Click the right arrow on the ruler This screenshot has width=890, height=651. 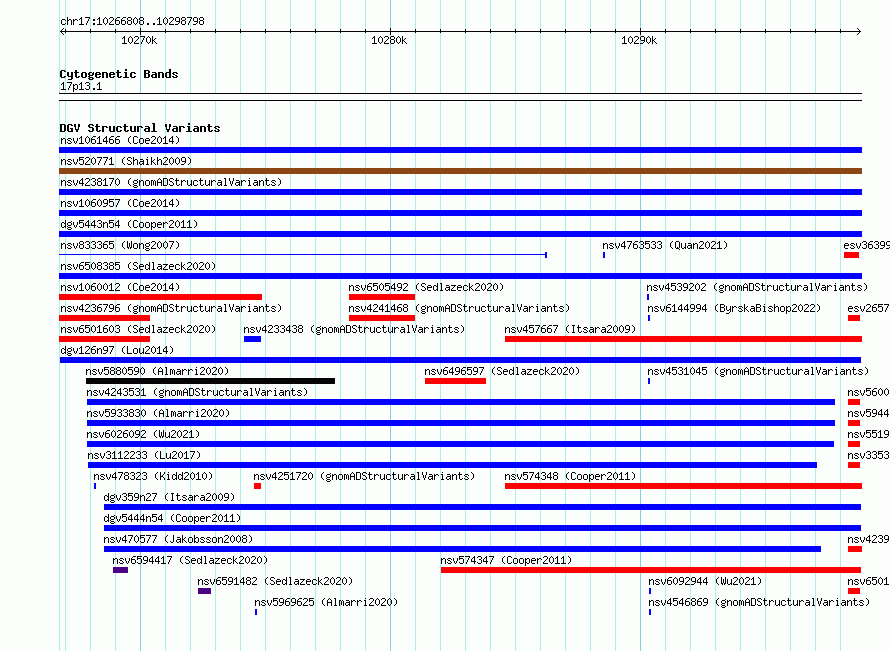tap(859, 32)
